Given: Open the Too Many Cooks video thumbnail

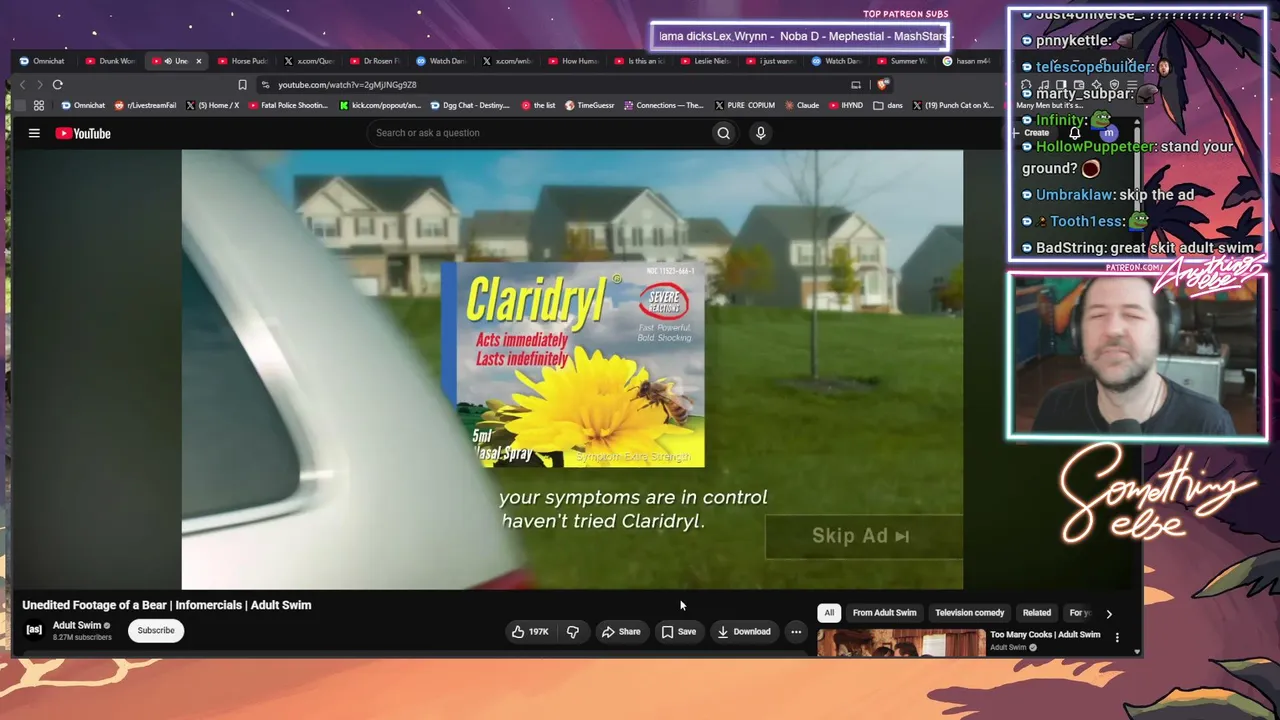Looking at the screenshot, I should [x=901, y=643].
